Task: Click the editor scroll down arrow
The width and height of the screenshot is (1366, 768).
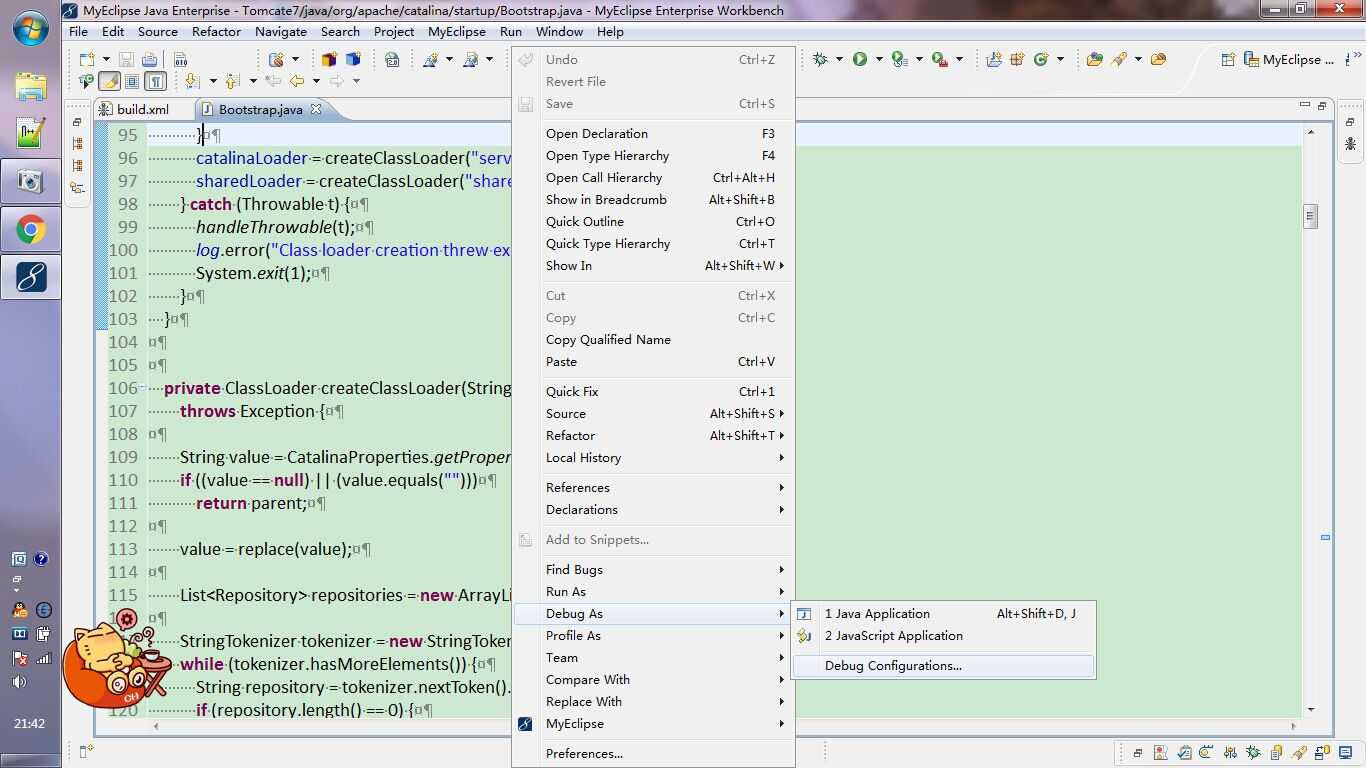Action: click(x=1311, y=710)
